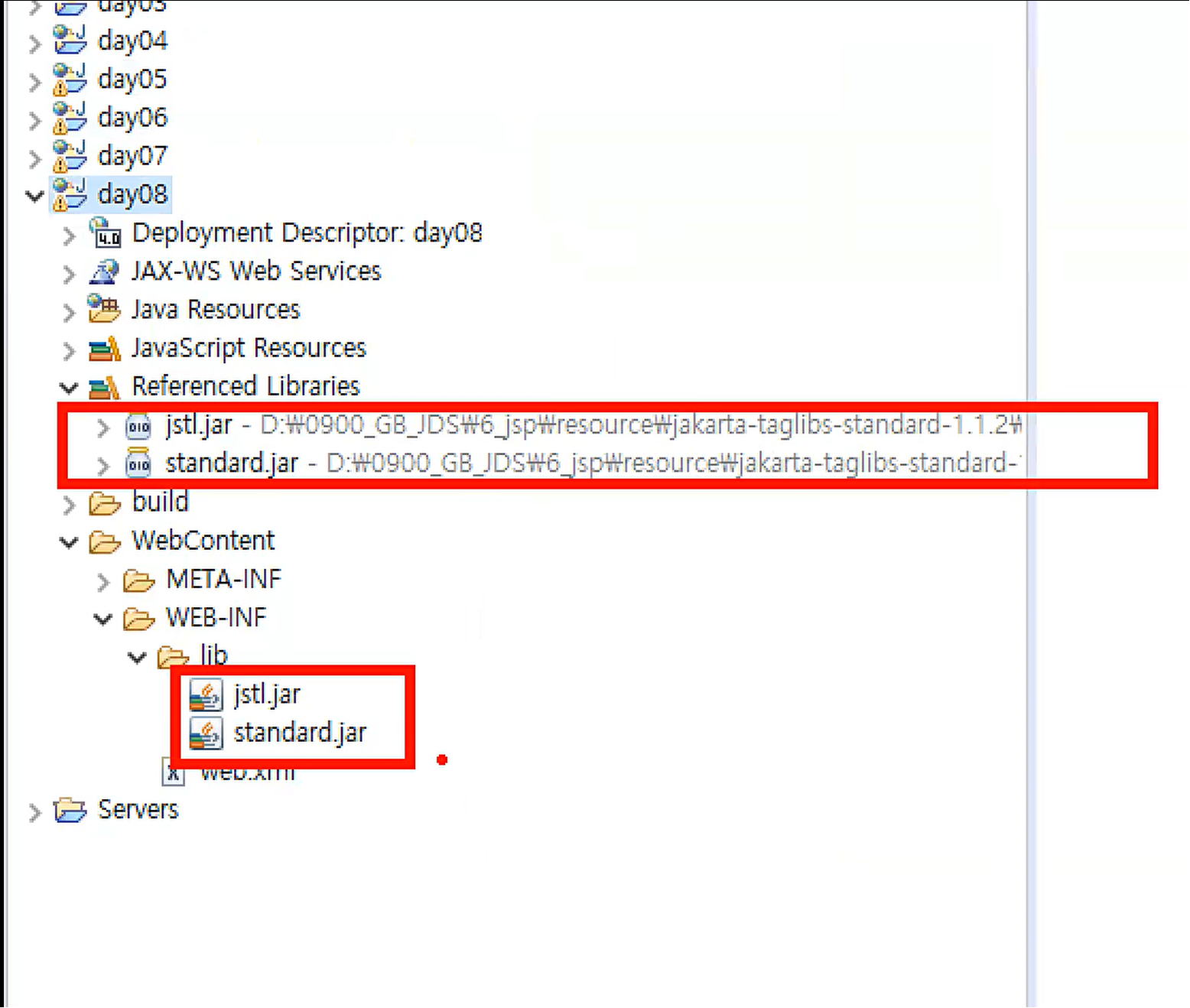Open the WebContent folder entry
This screenshot has width=1190, height=1008.
(203, 541)
